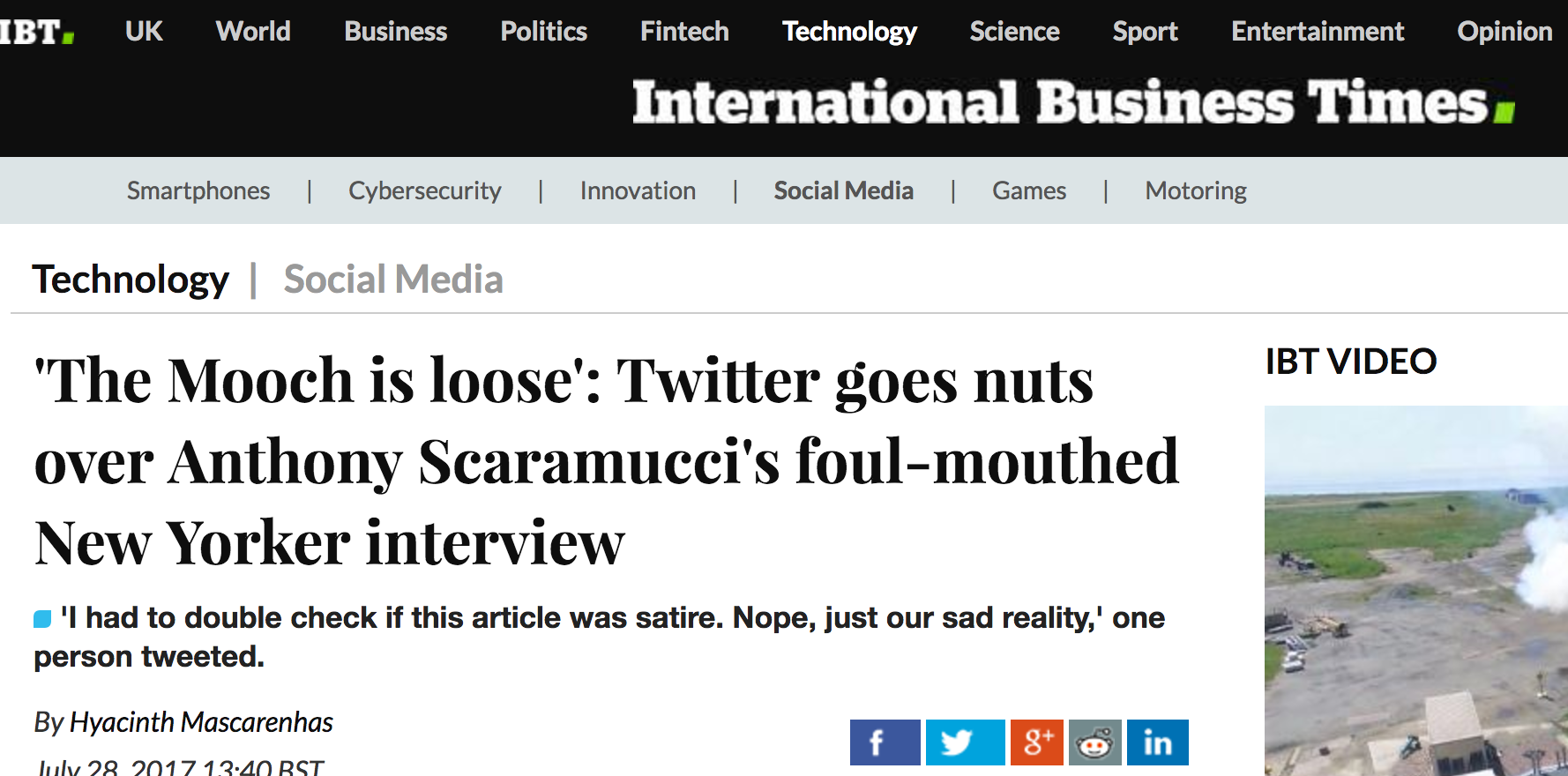The image size is (1568, 776).
Task: Click the IBT VIDEO heading
Action: 1351,362
